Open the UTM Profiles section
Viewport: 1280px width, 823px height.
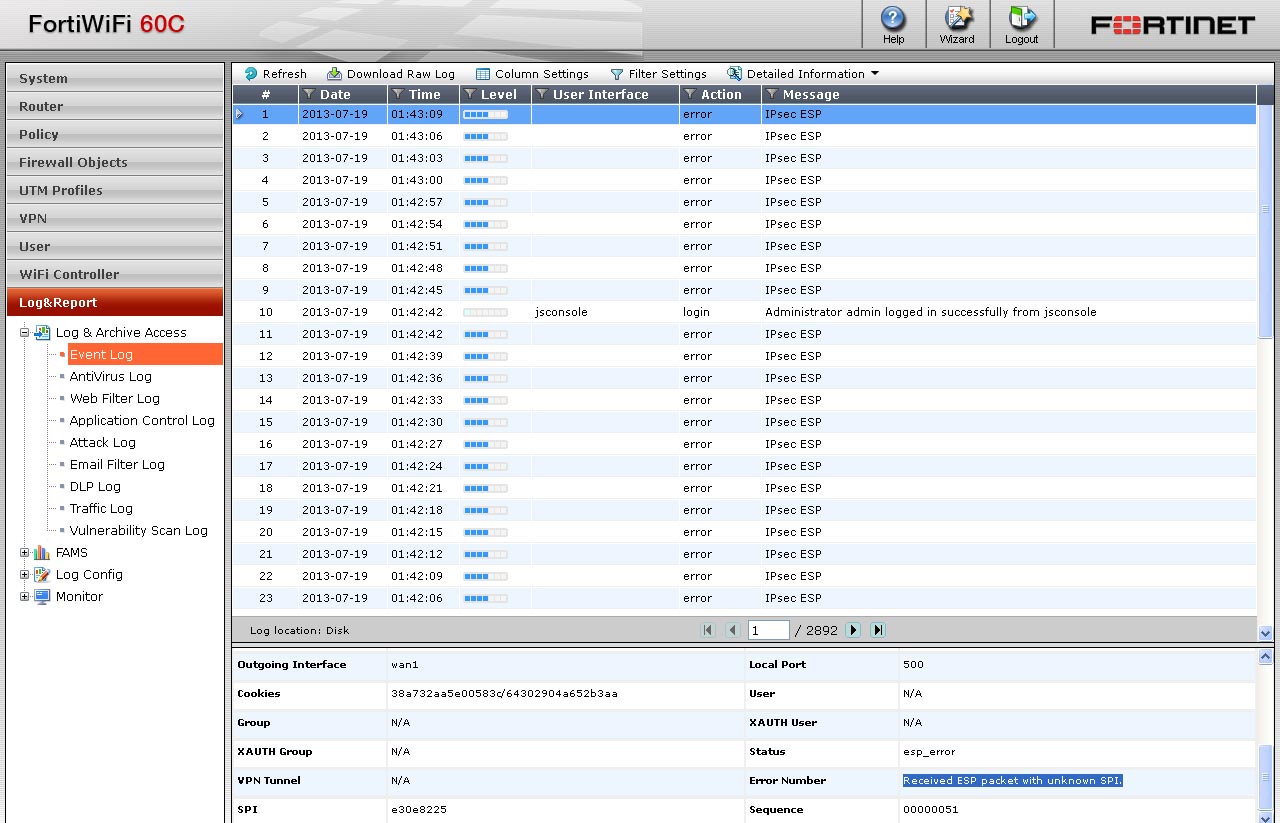[115, 190]
